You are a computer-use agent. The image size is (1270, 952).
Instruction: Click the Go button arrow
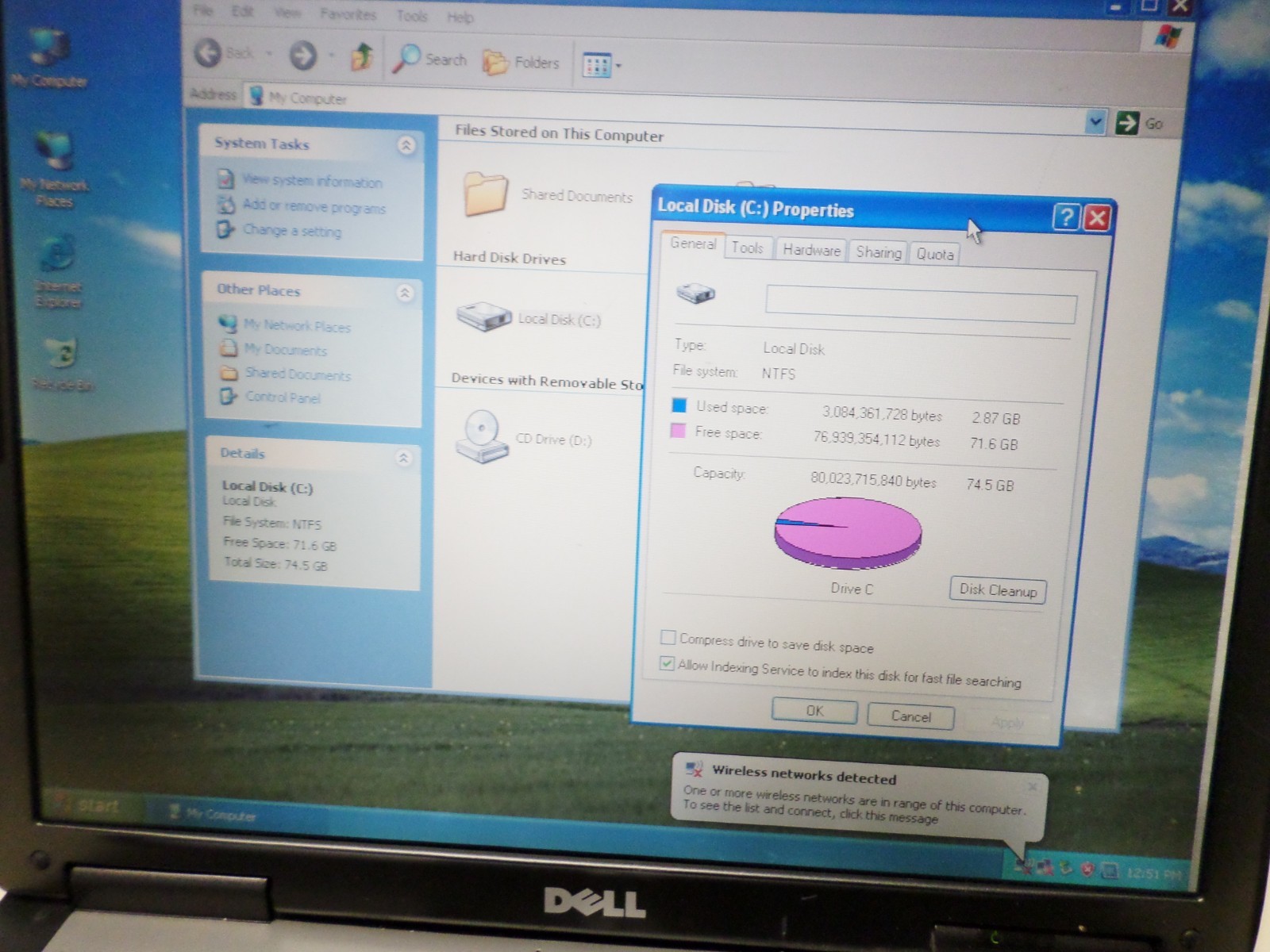pyautogui.click(x=1126, y=123)
